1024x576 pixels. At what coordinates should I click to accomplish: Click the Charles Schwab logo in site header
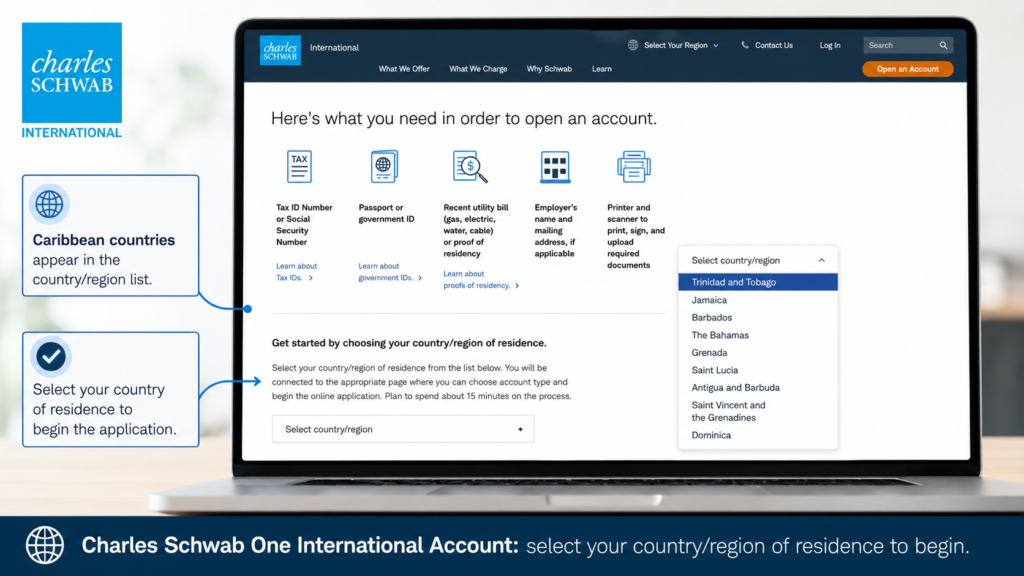(280, 50)
